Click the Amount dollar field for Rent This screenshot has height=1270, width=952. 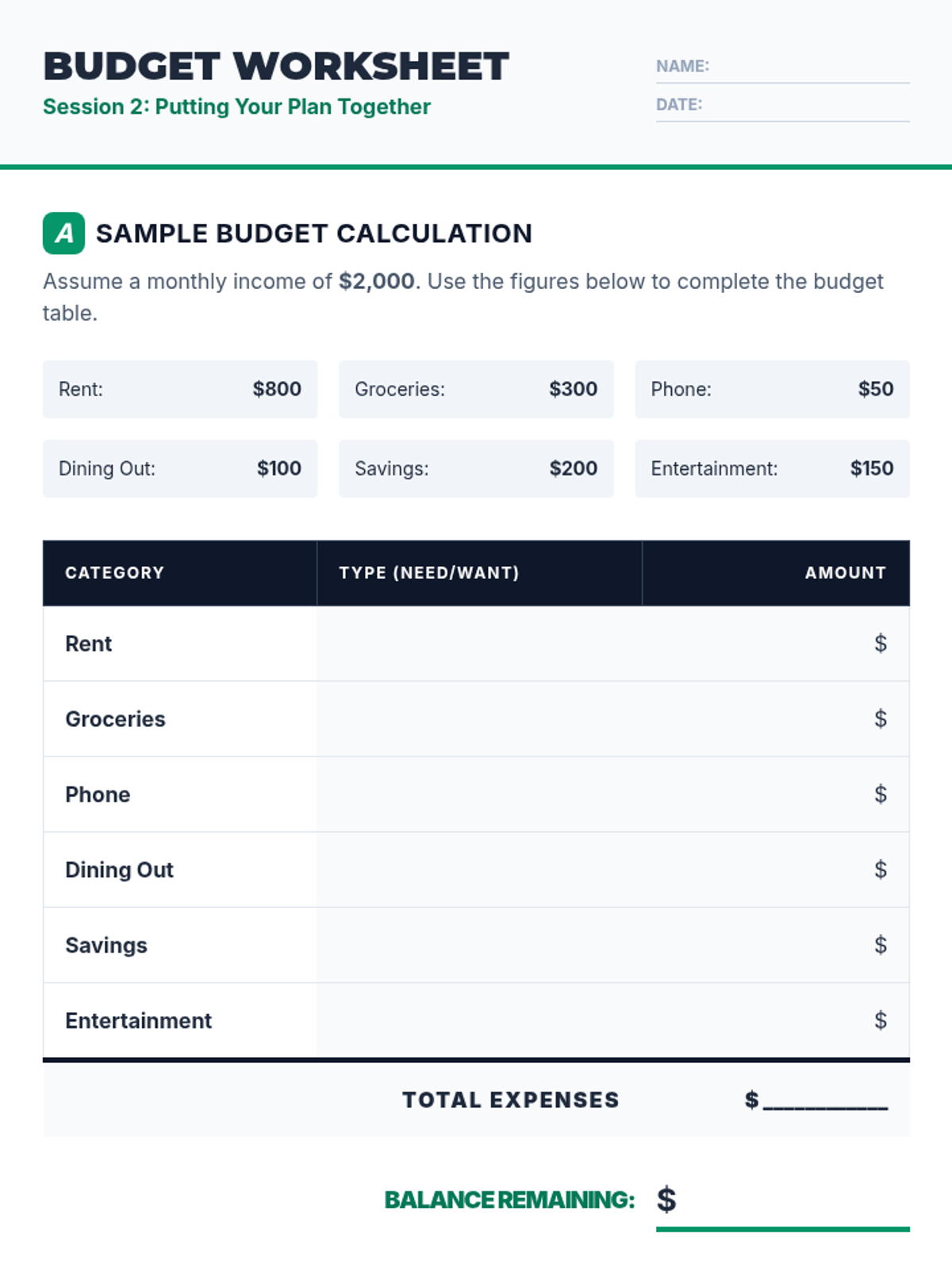(x=776, y=644)
